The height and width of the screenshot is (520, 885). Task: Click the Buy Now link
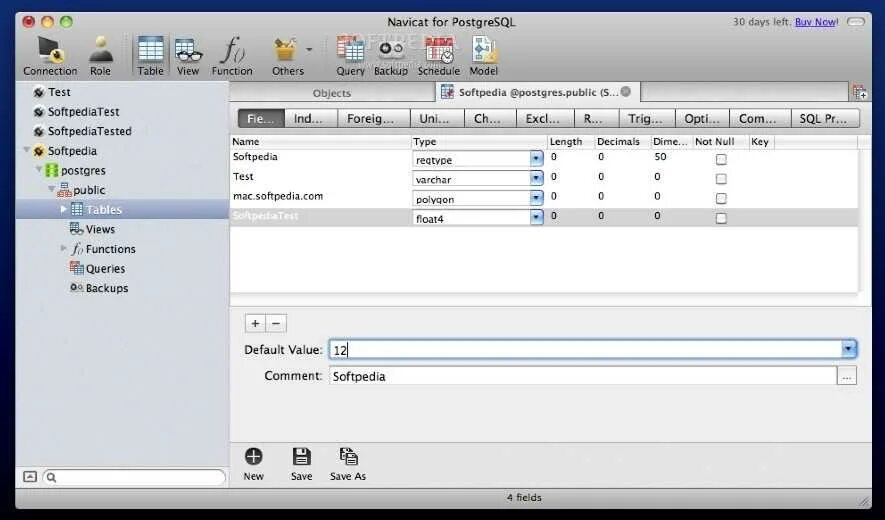(x=816, y=22)
